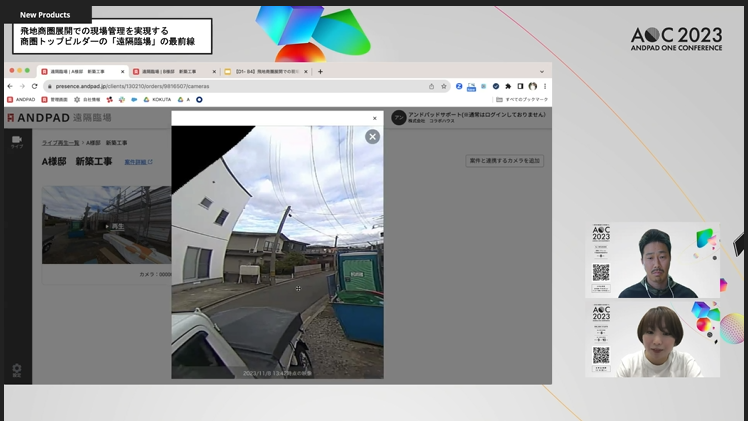Close the camera image with the round X
The image size is (748, 421).
373,137
